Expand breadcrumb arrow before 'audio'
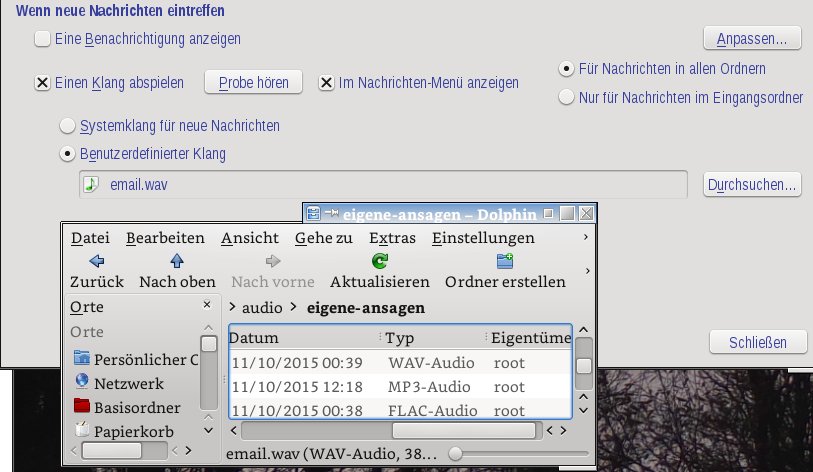The height and width of the screenshot is (472, 813). pos(233,308)
